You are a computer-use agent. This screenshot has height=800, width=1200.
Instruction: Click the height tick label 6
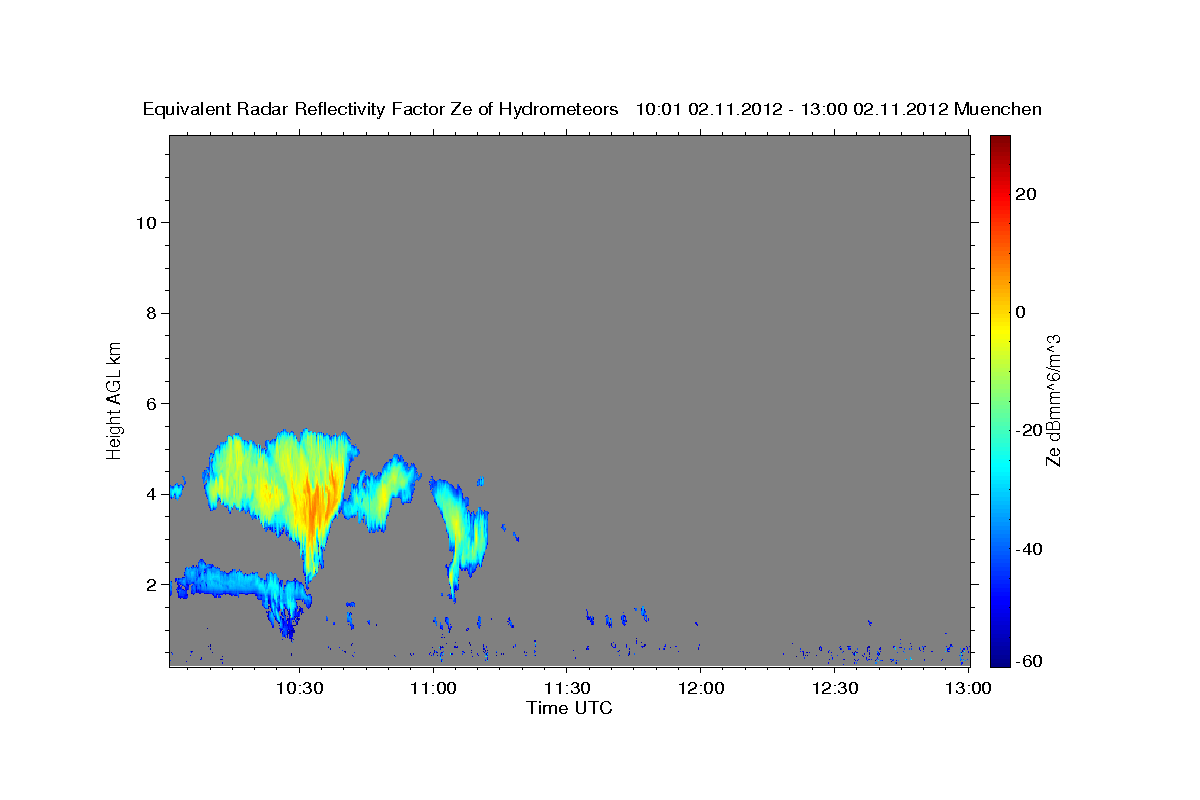tap(151, 403)
